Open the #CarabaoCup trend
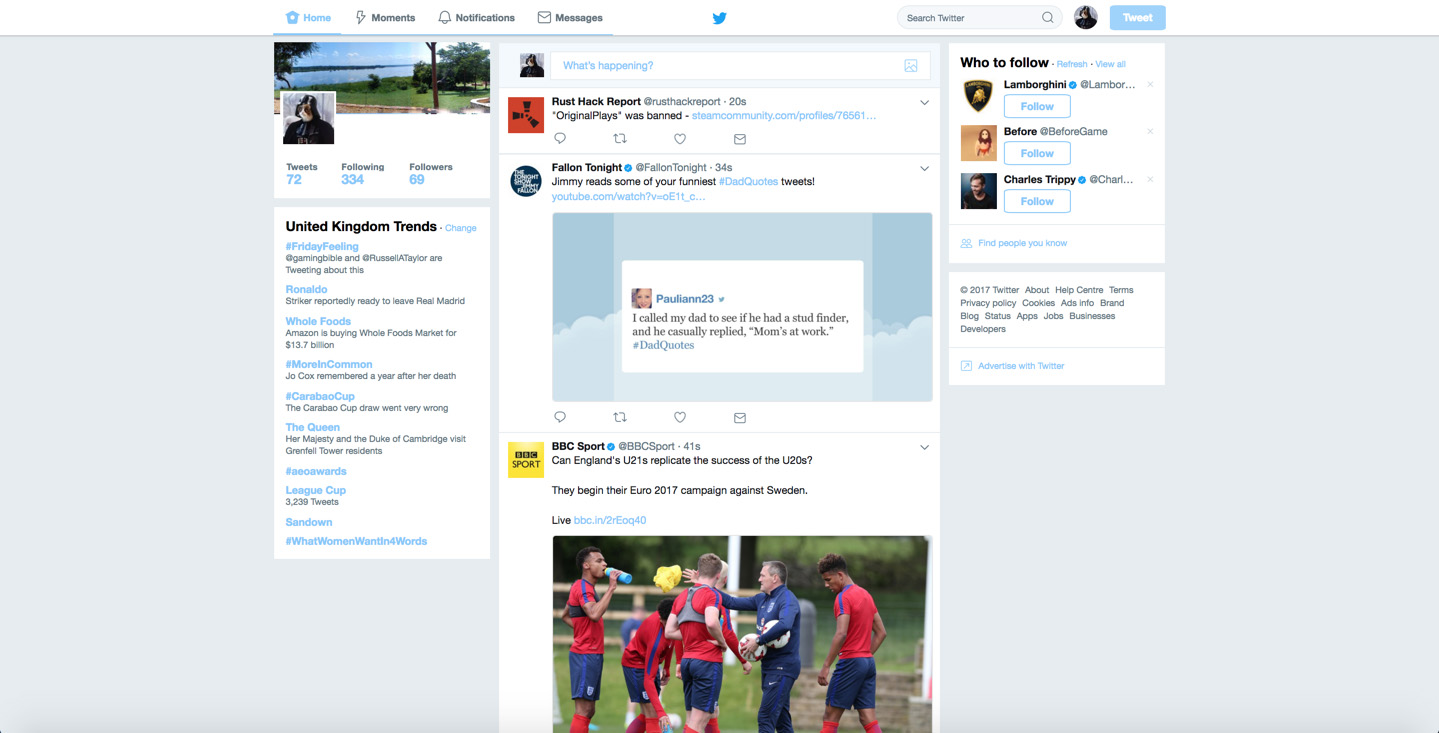Image resolution: width=1439 pixels, height=733 pixels. coord(320,396)
